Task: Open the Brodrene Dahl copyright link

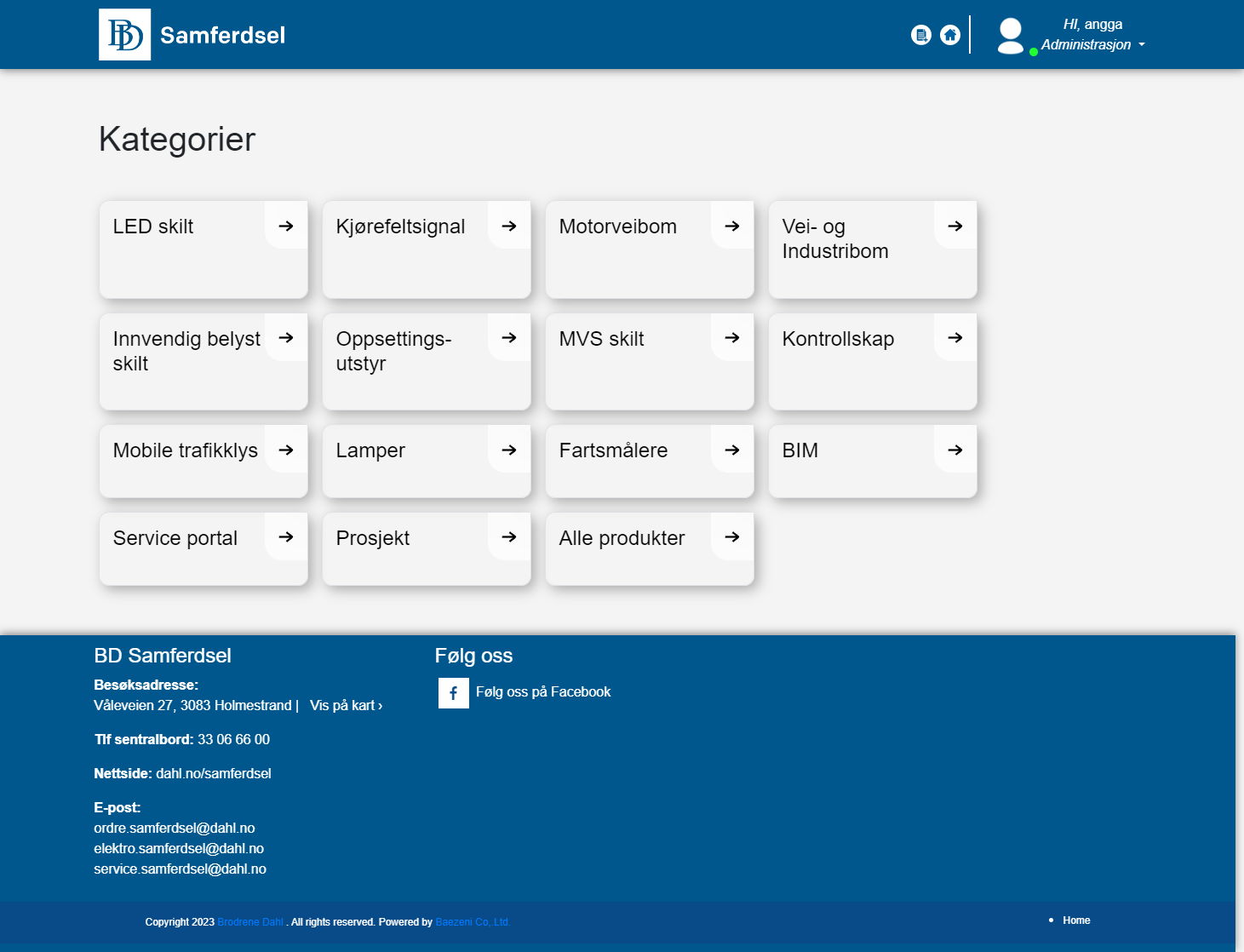Action: (250, 922)
